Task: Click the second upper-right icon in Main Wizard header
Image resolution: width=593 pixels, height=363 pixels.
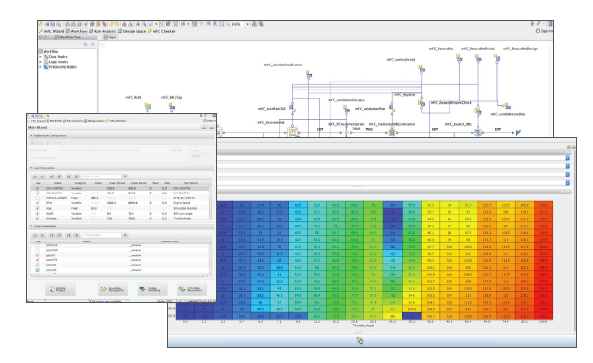Action: 211,127
